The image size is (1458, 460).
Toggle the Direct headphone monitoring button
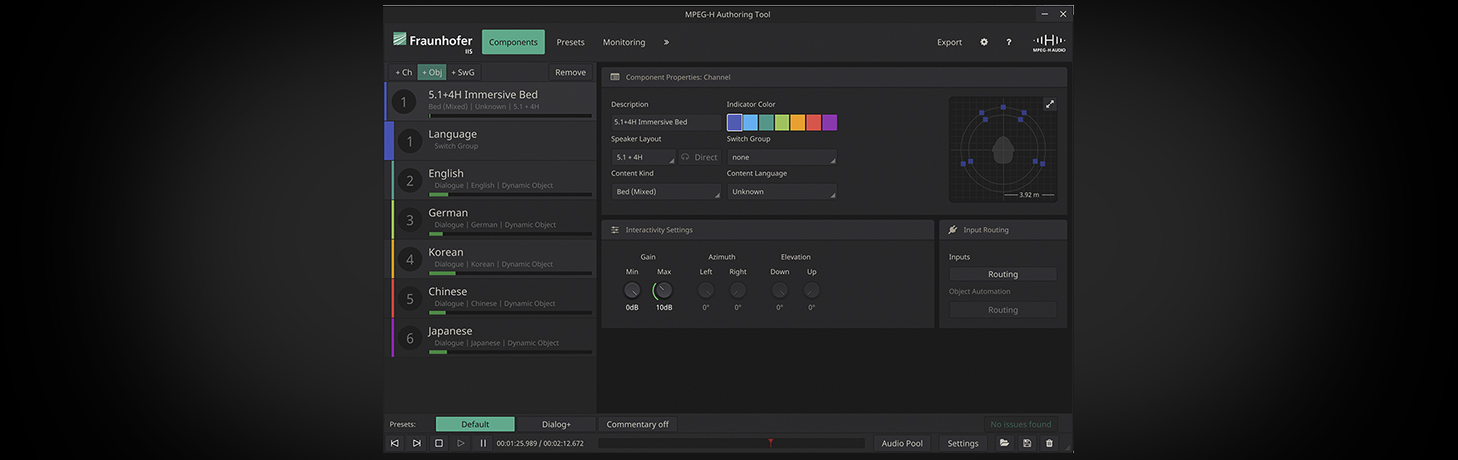[699, 157]
